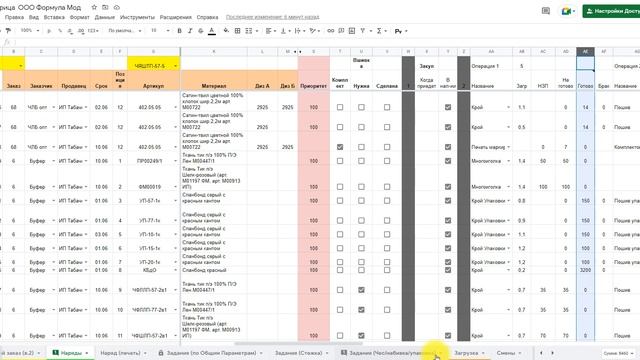Toggle the Комплект checkbox in the УП-57-1х row

tap(340, 201)
